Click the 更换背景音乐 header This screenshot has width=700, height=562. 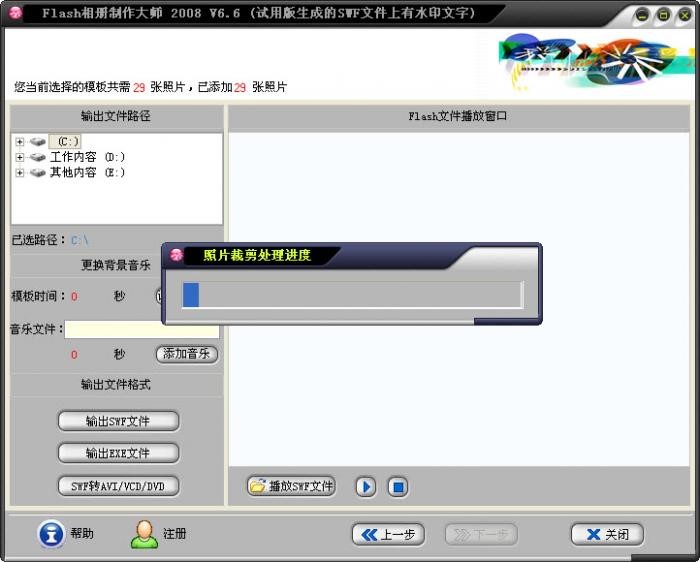coord(116,265)
